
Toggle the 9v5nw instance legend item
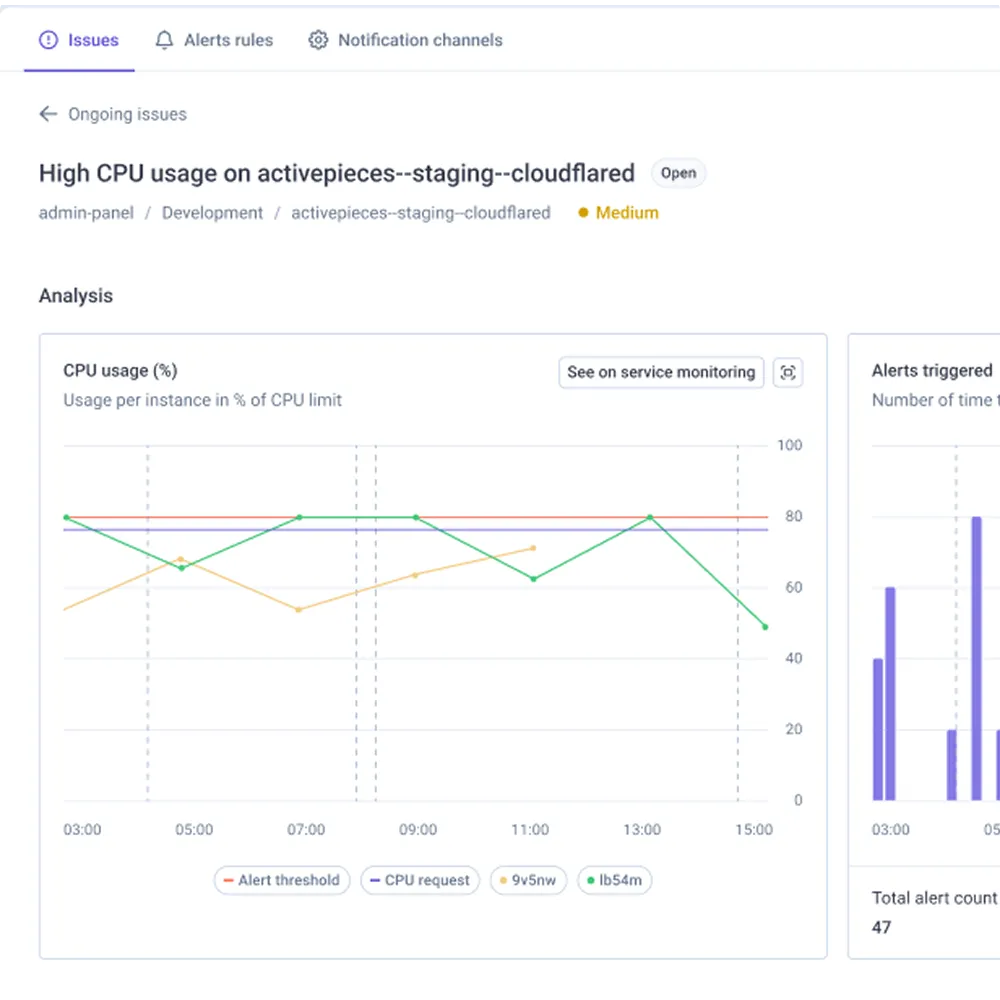coord(528,880)
